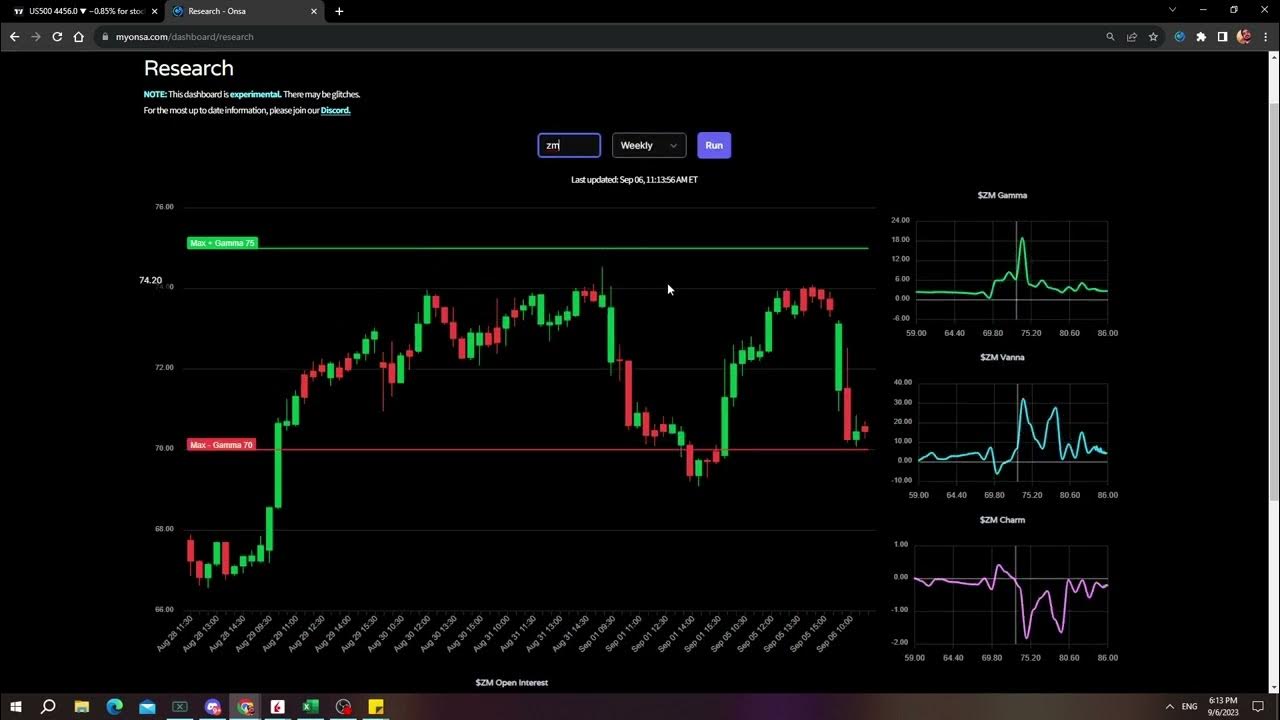Bookmark this tab with the star
Viewport: 1280px width, 720px height.
pos(1153,37)
